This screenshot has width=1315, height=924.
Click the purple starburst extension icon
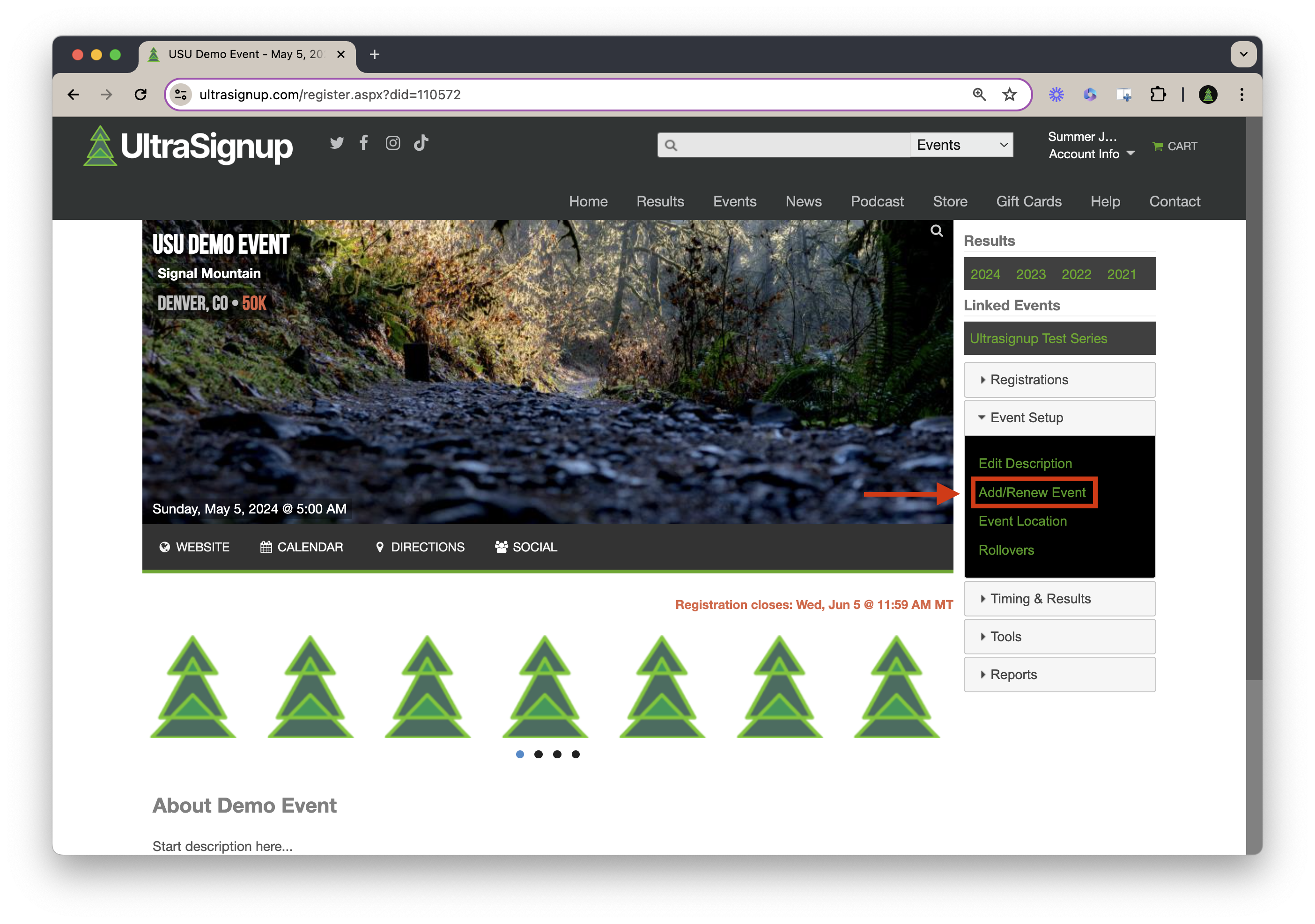[1056, 95]
